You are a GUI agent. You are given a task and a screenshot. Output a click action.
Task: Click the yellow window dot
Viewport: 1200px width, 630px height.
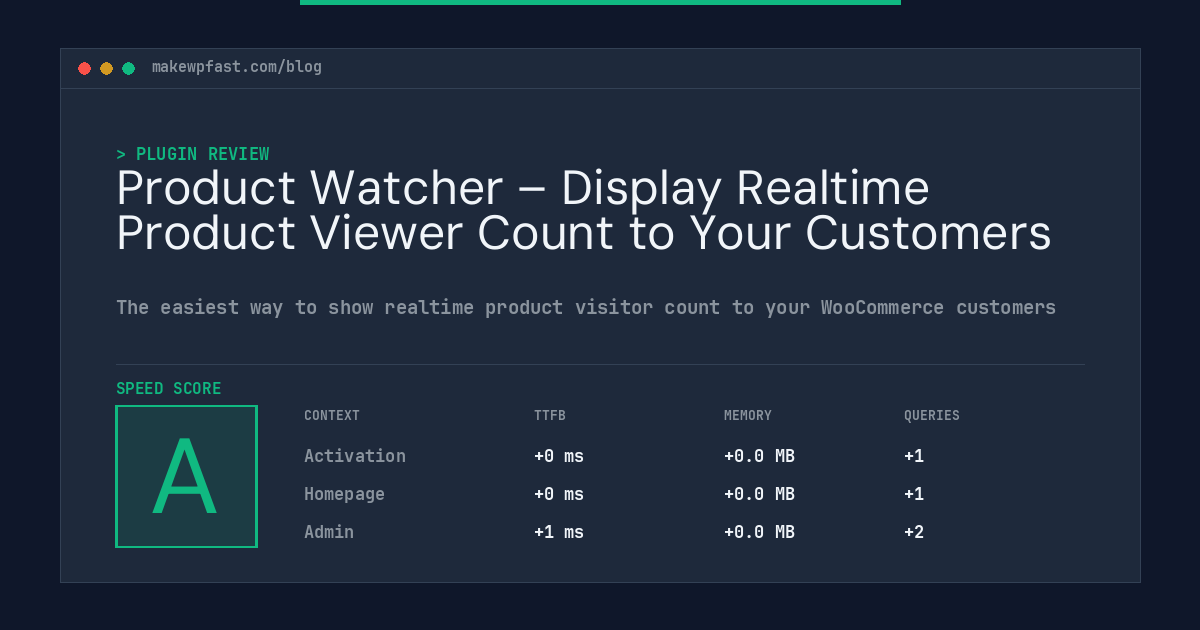pos(106,68)
